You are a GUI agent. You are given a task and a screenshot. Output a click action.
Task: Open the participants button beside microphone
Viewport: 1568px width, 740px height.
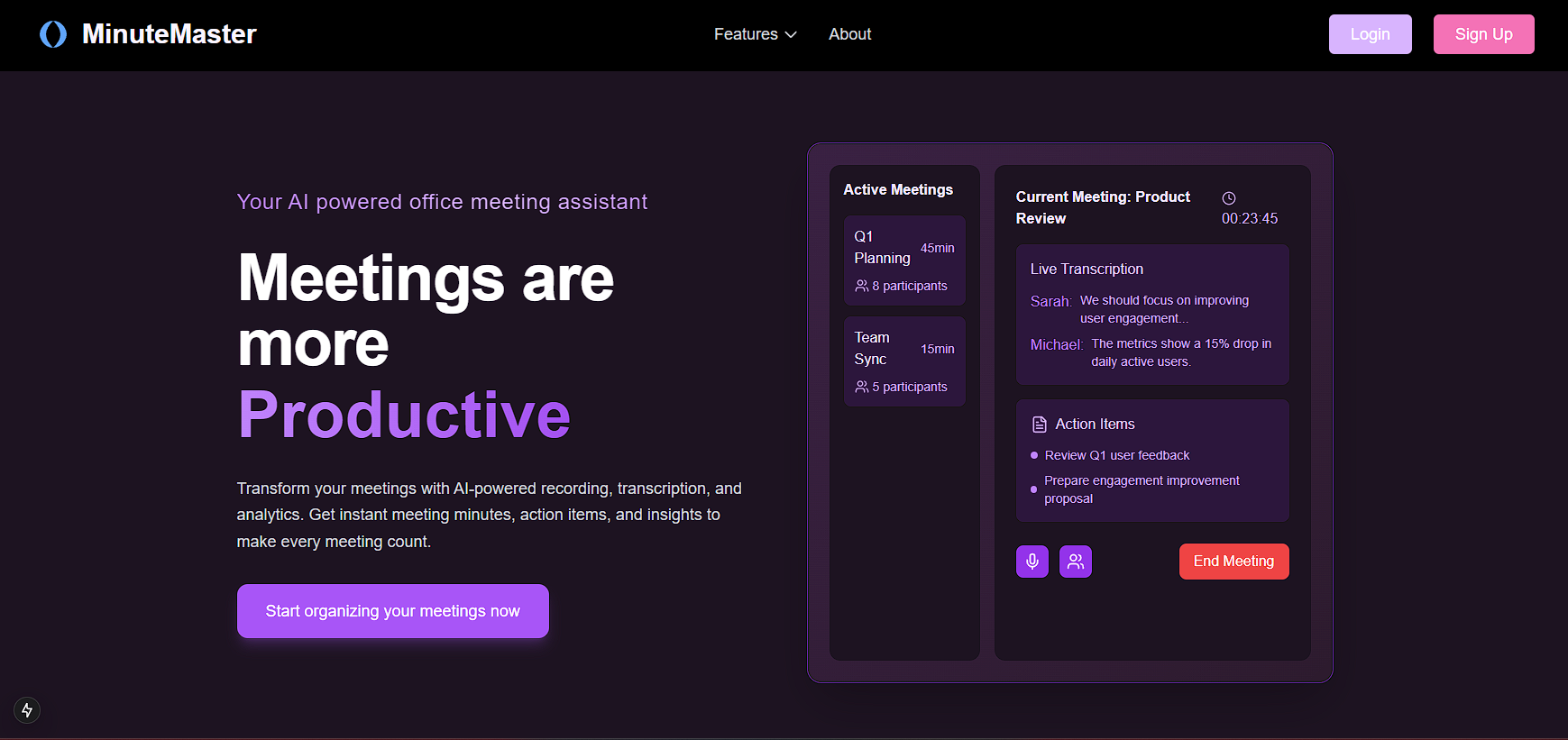pos(1076,562)
